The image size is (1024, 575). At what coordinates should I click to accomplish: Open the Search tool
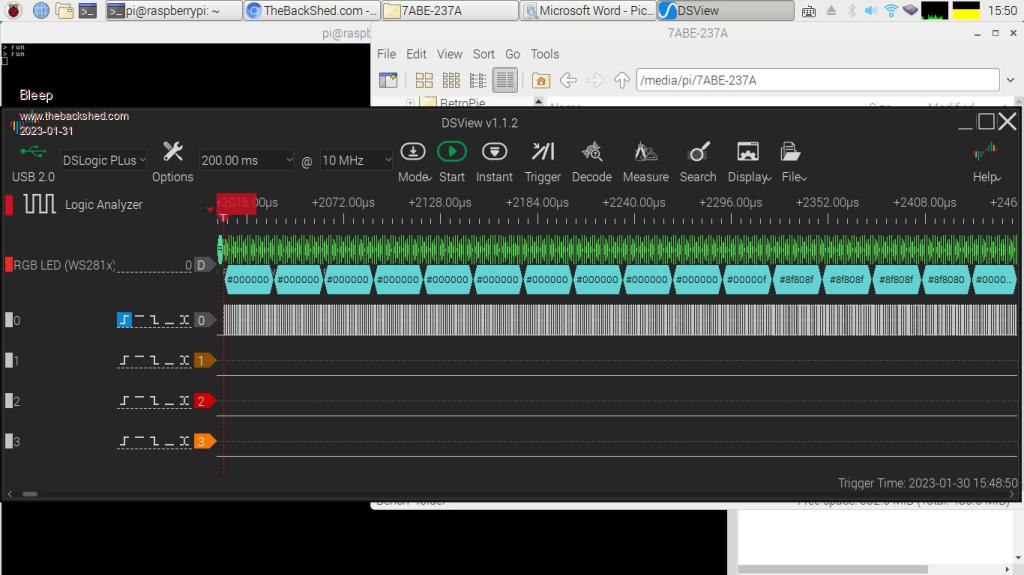click(698, 152)
